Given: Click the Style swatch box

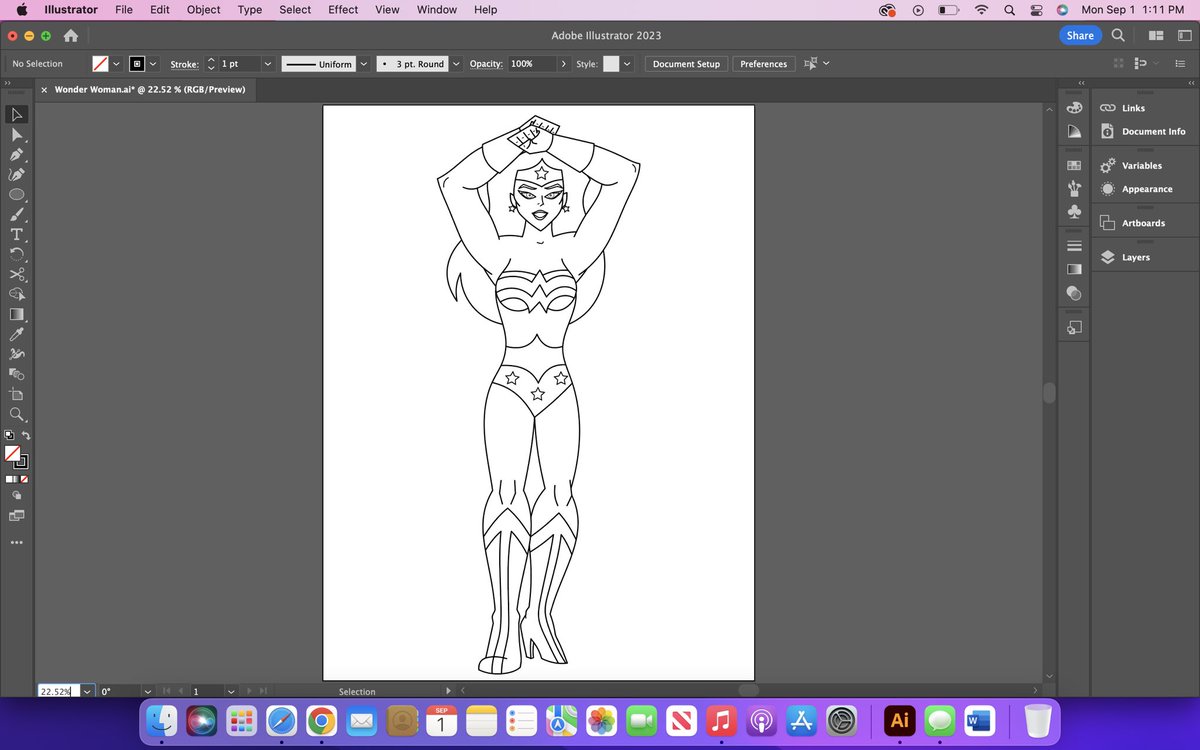Looking at the screenshot, I should (611, 64).
